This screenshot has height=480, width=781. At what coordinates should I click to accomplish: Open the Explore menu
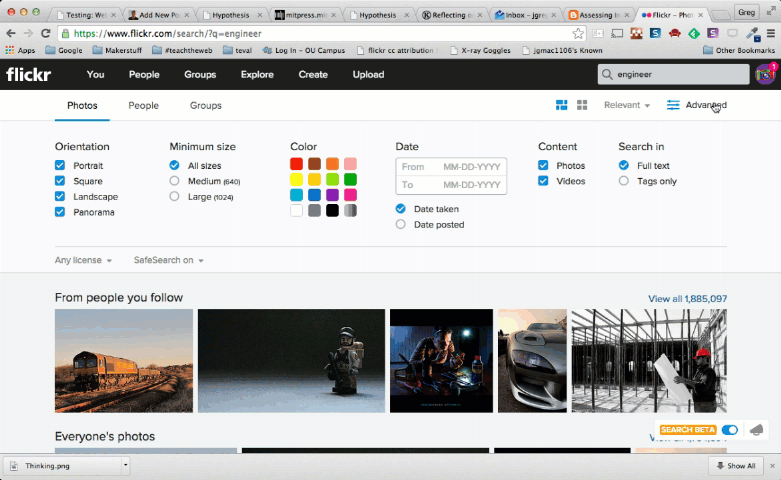pos(257,74)
